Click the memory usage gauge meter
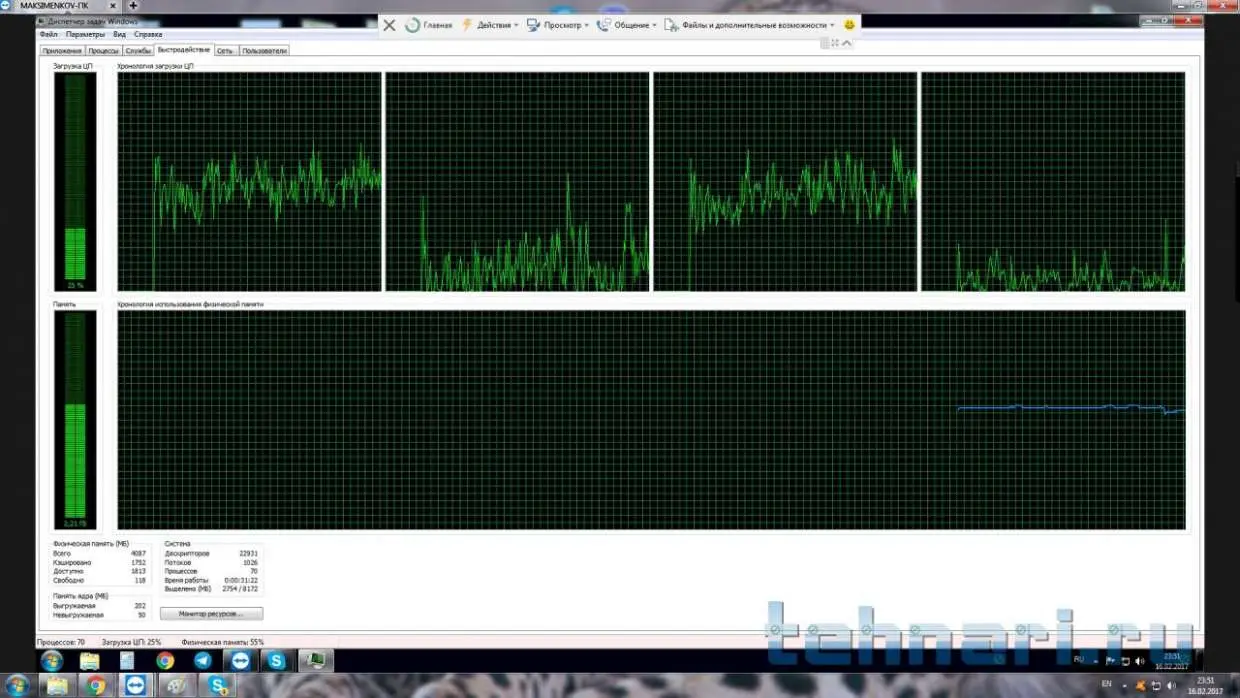The height and width of the screenshot is (698, 1240). [75, 419]
